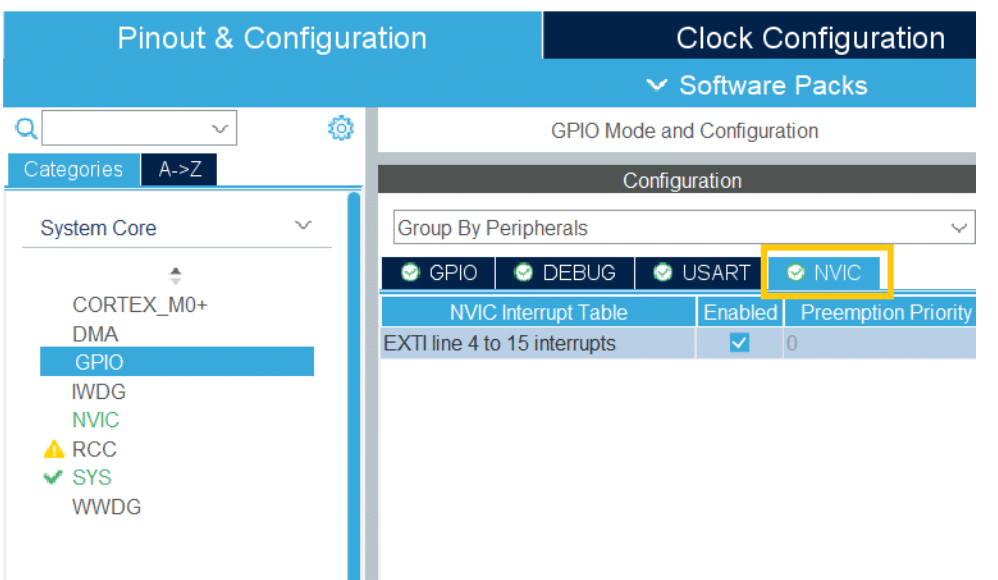Viewport: 998px width, 580px height.
Task: Switch to the A->Z tab
Action: point(180,170)
